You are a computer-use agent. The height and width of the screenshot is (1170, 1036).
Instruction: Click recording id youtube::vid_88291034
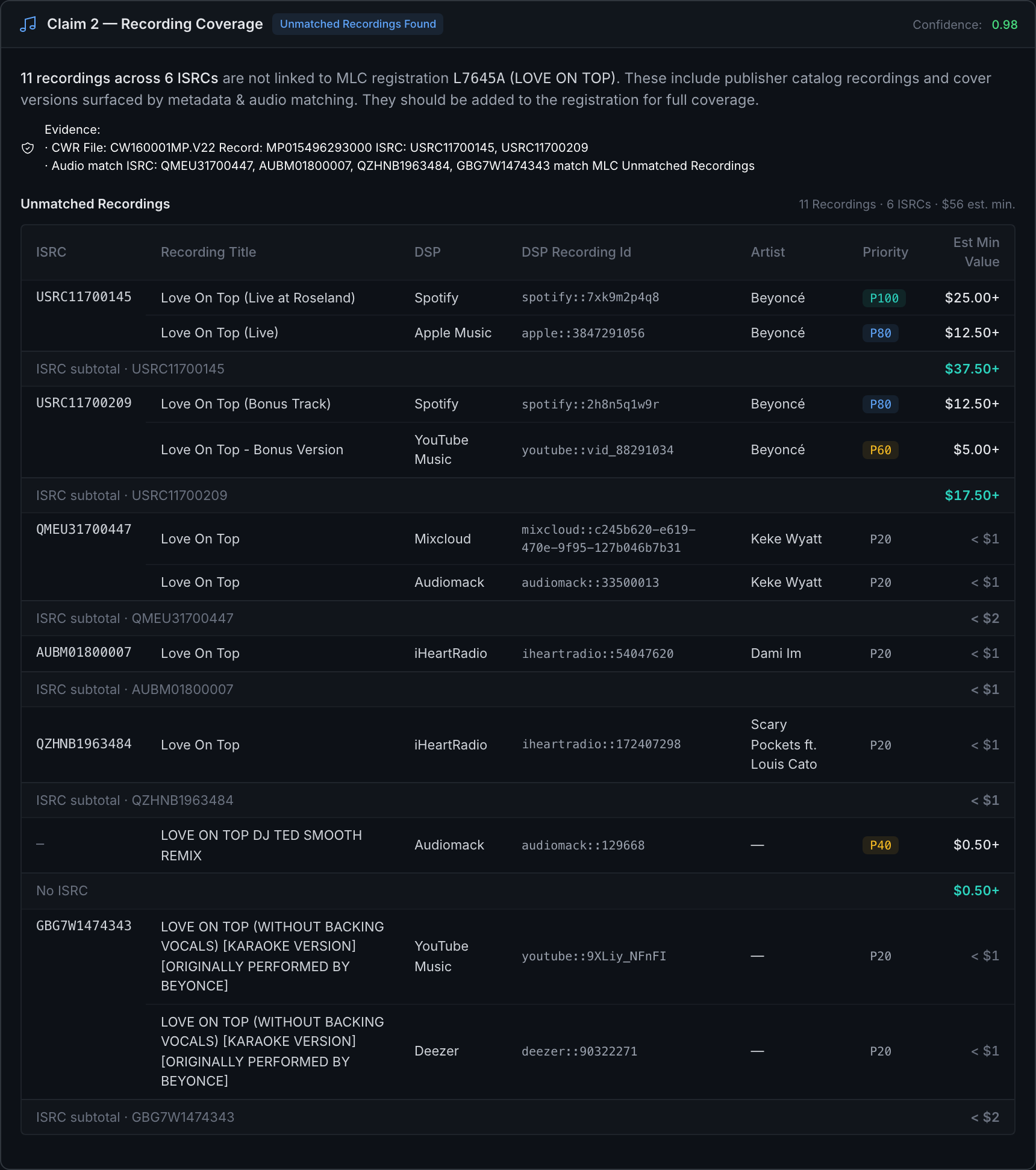[598, 450]
